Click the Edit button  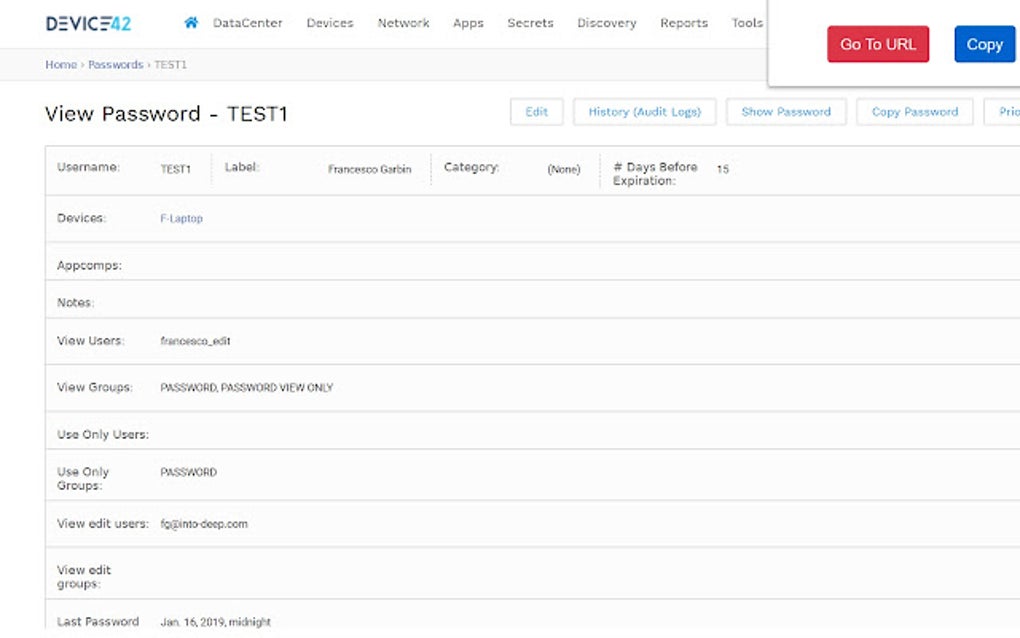click(537, 112)
